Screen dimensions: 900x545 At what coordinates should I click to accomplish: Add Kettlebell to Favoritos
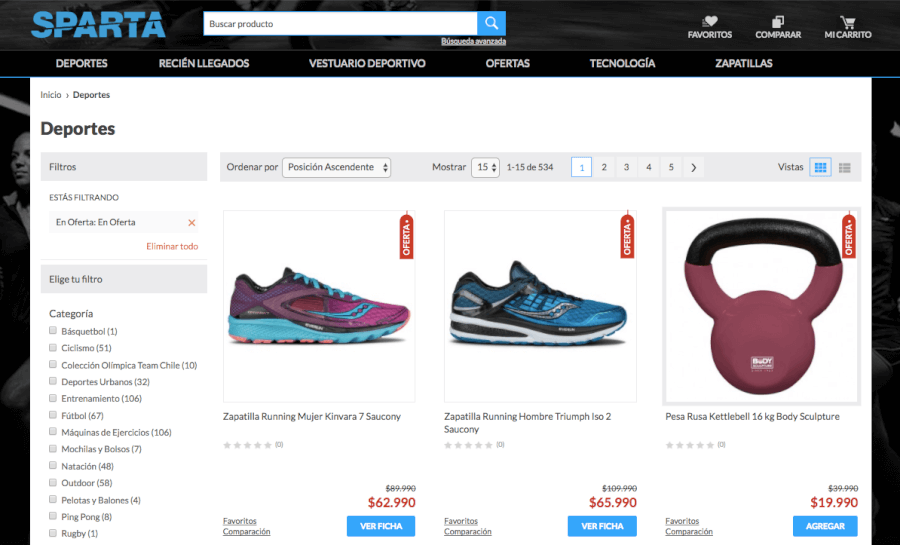click(682, 521)
